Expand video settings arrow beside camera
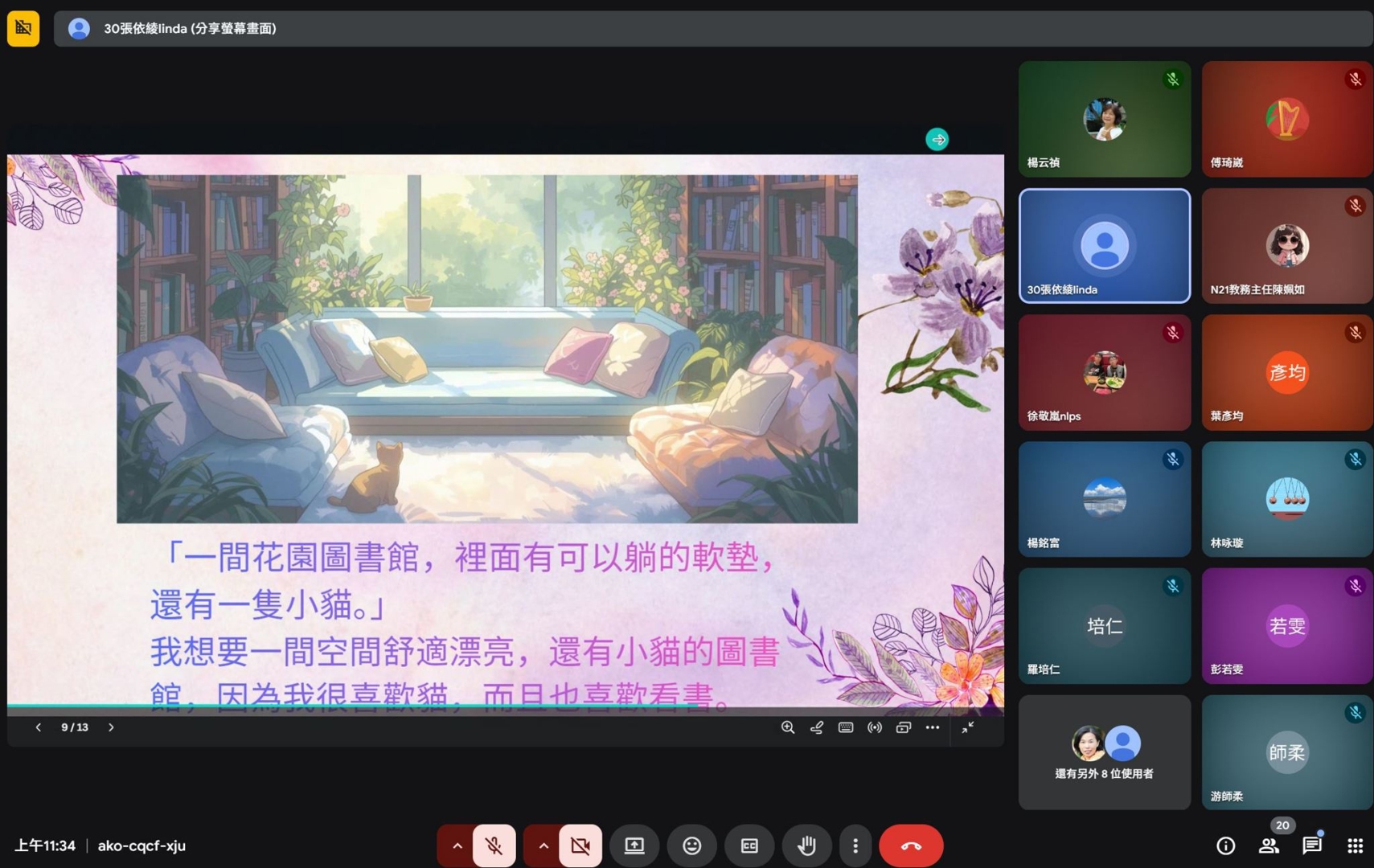 click(x=543, y=845)
